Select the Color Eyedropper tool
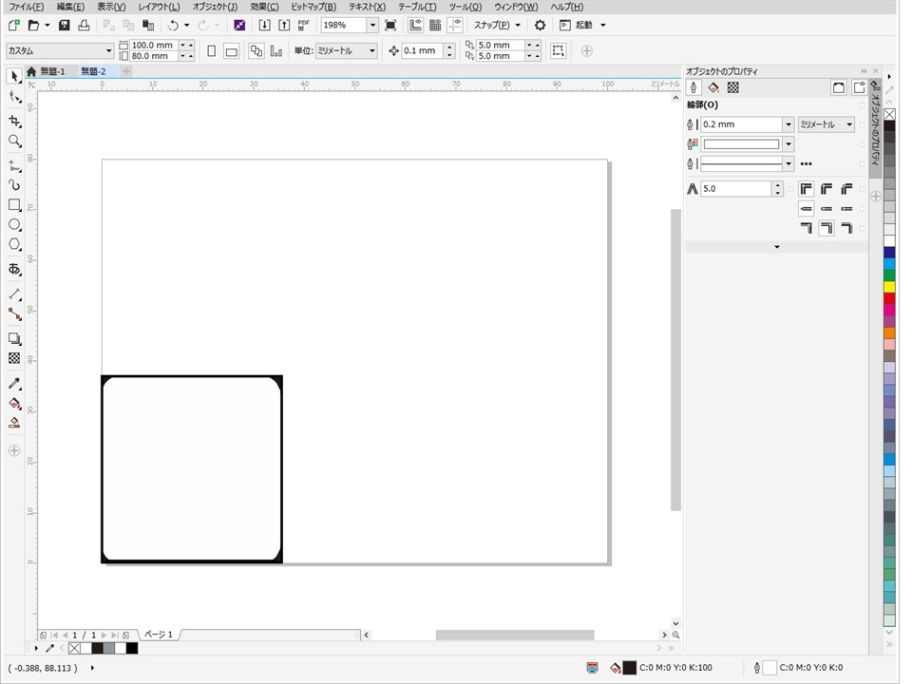 [15, 383]
